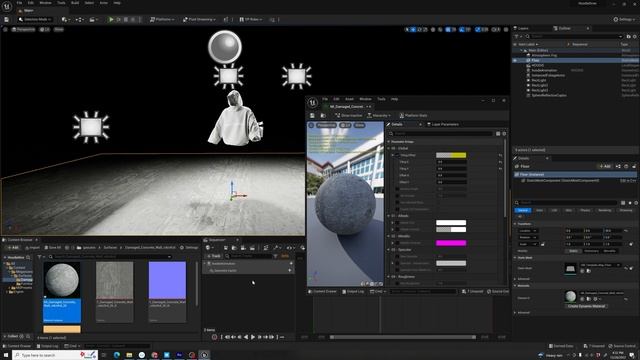Click the magenta metallic color swatch
The image size is (640, 360).
[451, 243]
